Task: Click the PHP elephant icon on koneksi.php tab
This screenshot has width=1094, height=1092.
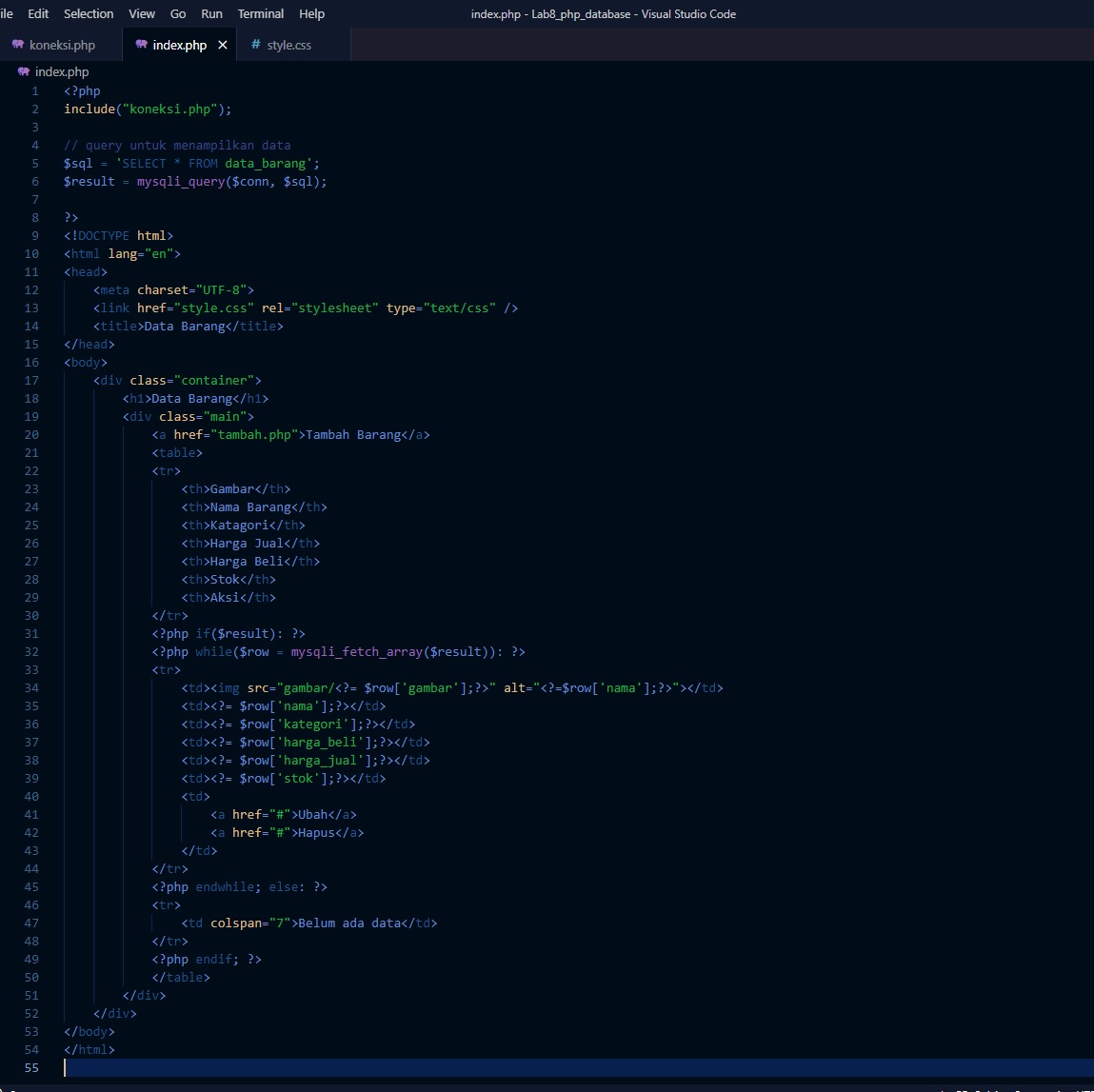Action: click(20, 44)
